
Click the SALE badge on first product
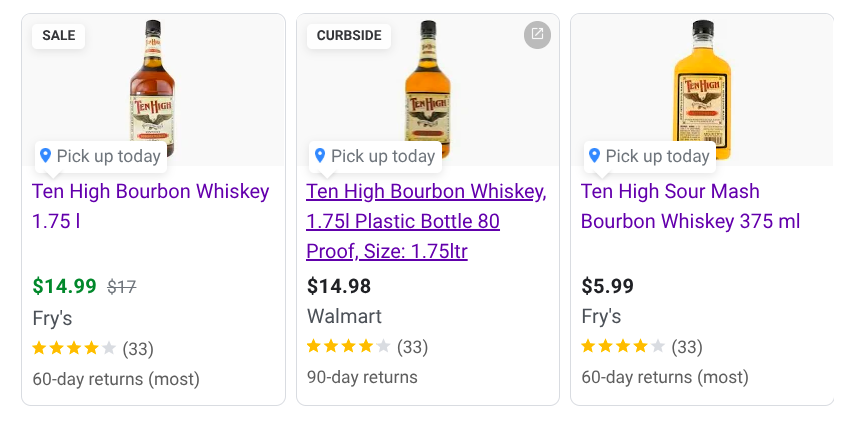58,35
